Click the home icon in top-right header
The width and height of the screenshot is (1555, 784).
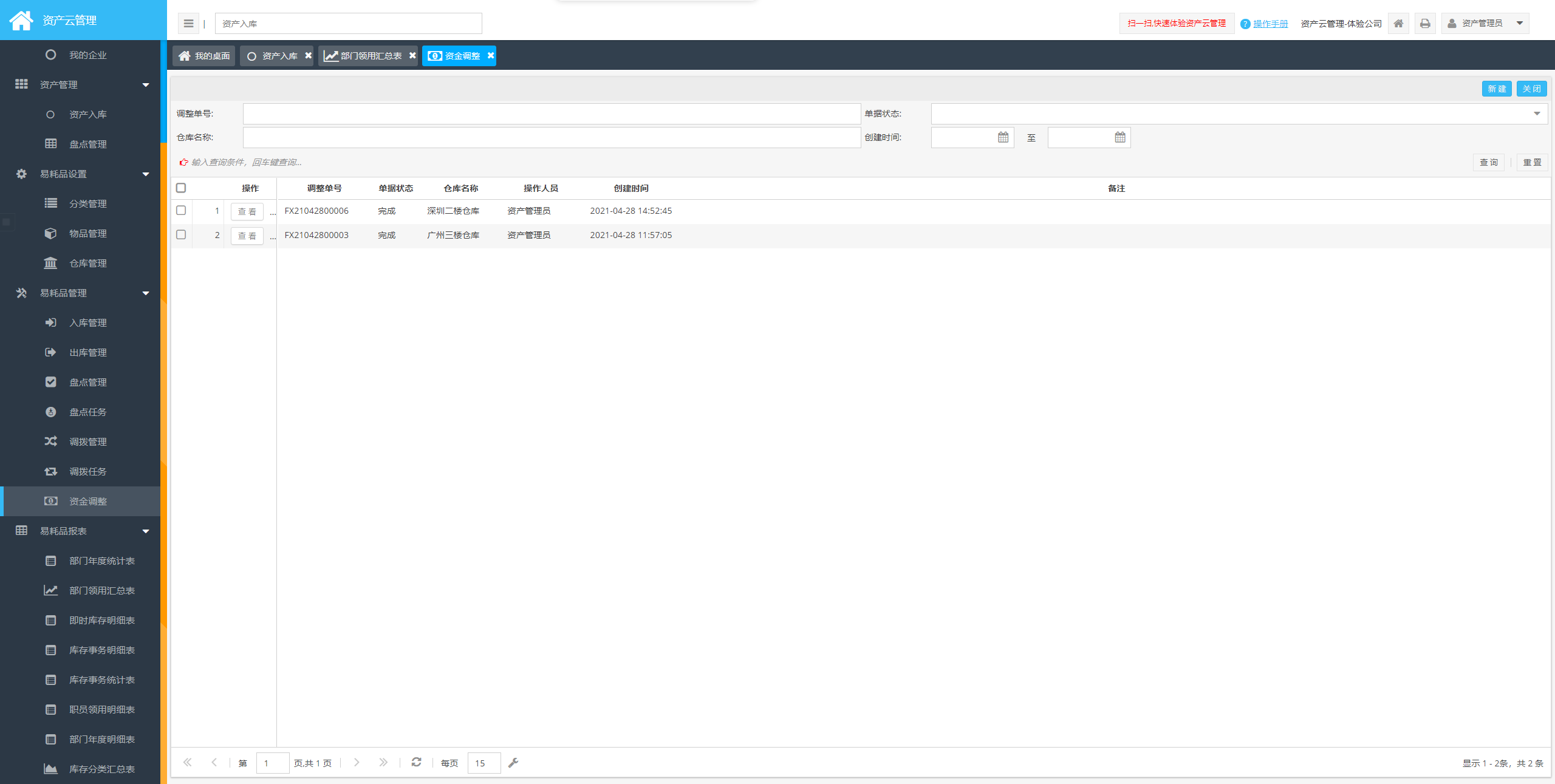tap(1398, 24)
